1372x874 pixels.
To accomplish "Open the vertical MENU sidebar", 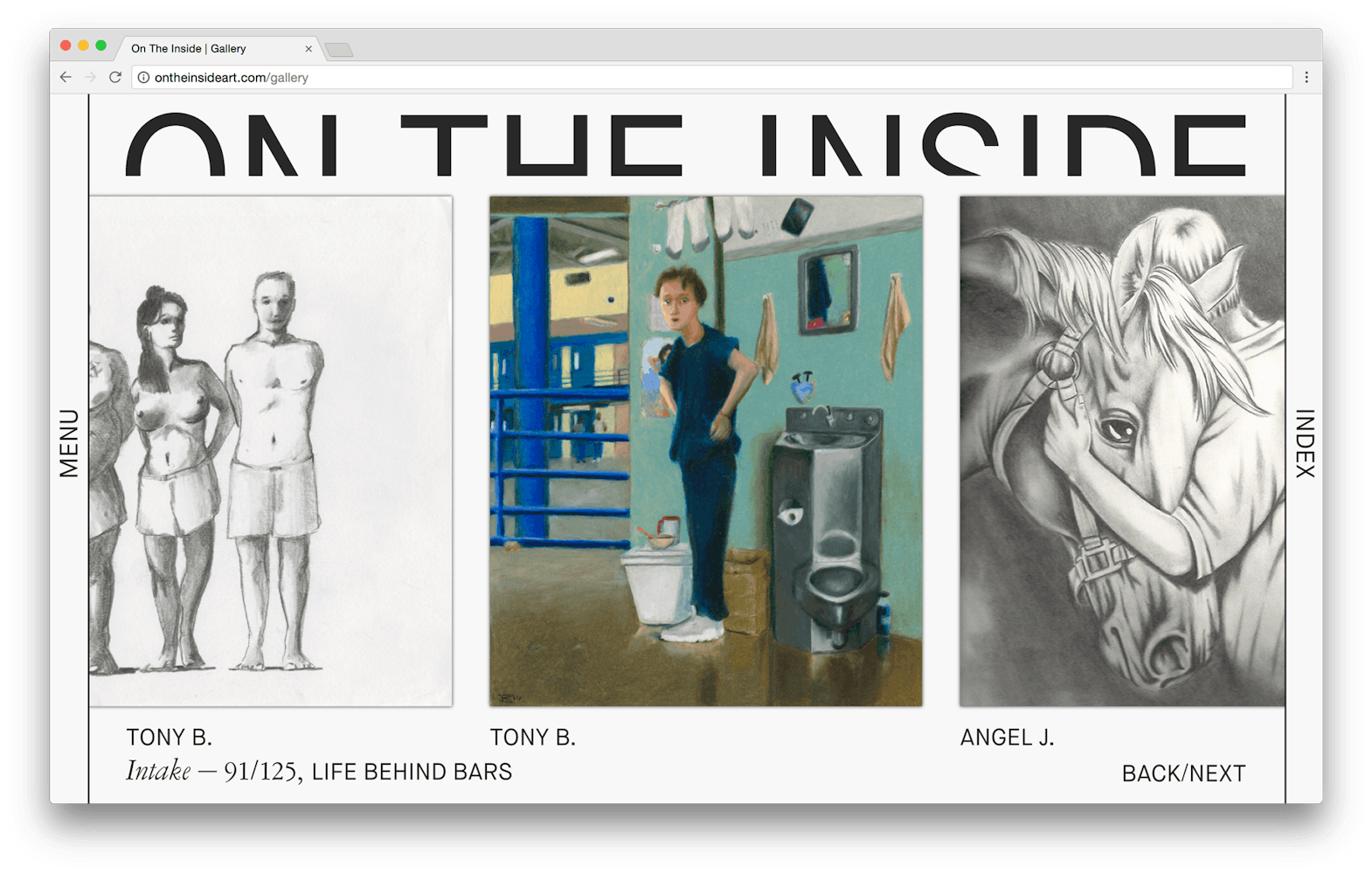I will [x=69, y=443].
